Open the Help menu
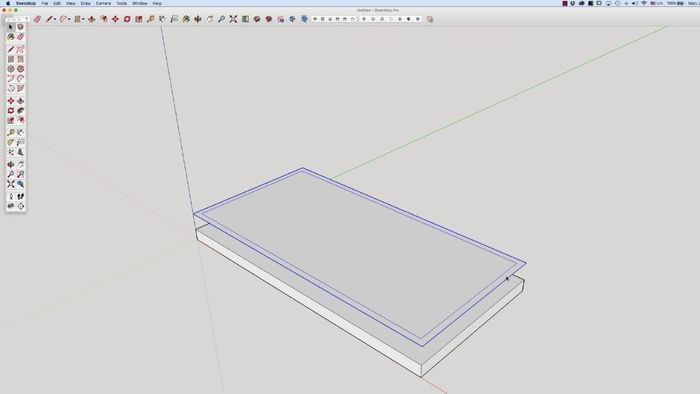700x394 pixels. click(x=157, y=3)
